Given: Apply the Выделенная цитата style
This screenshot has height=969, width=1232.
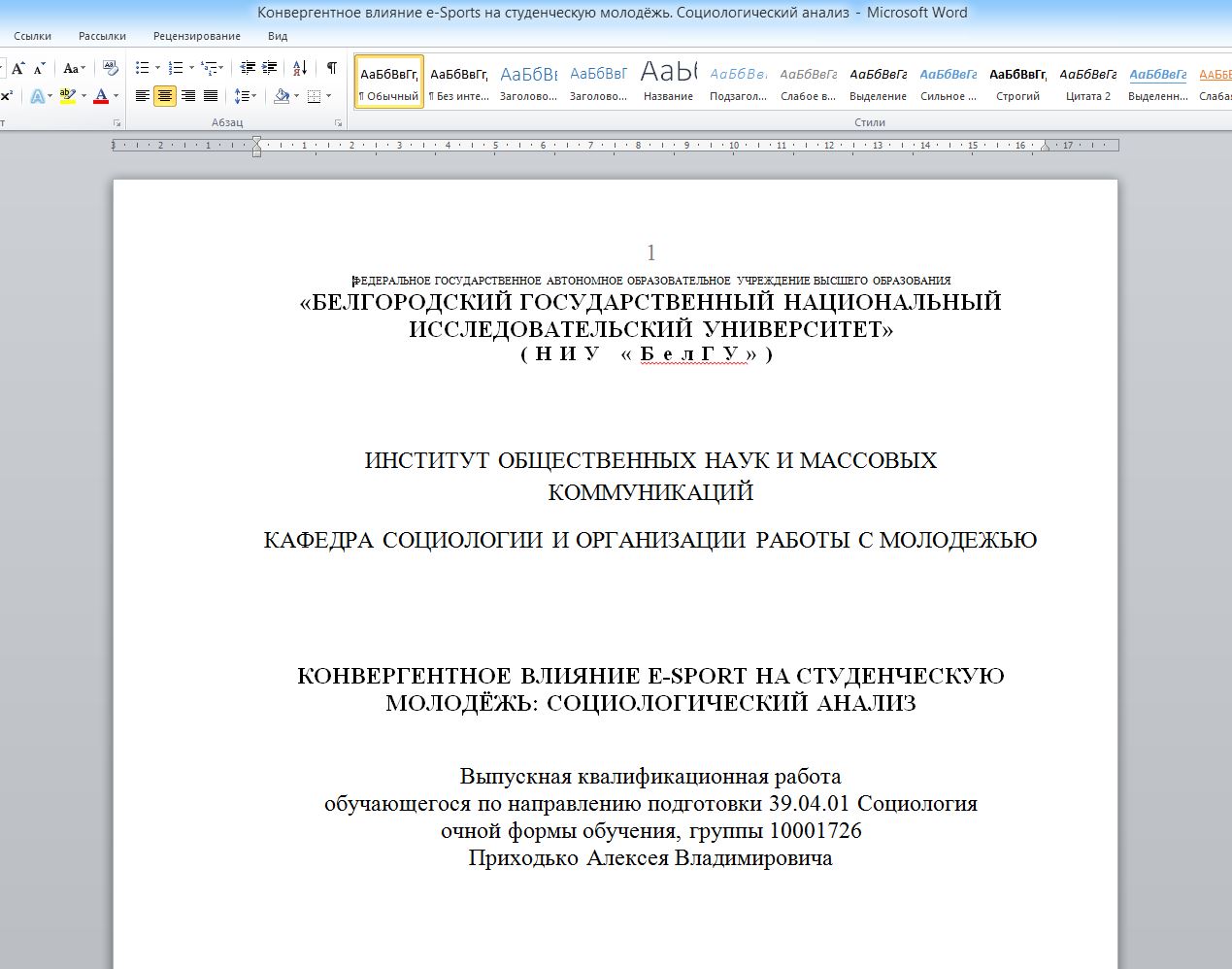Looking at the screenshot, I should [1158, 82].
